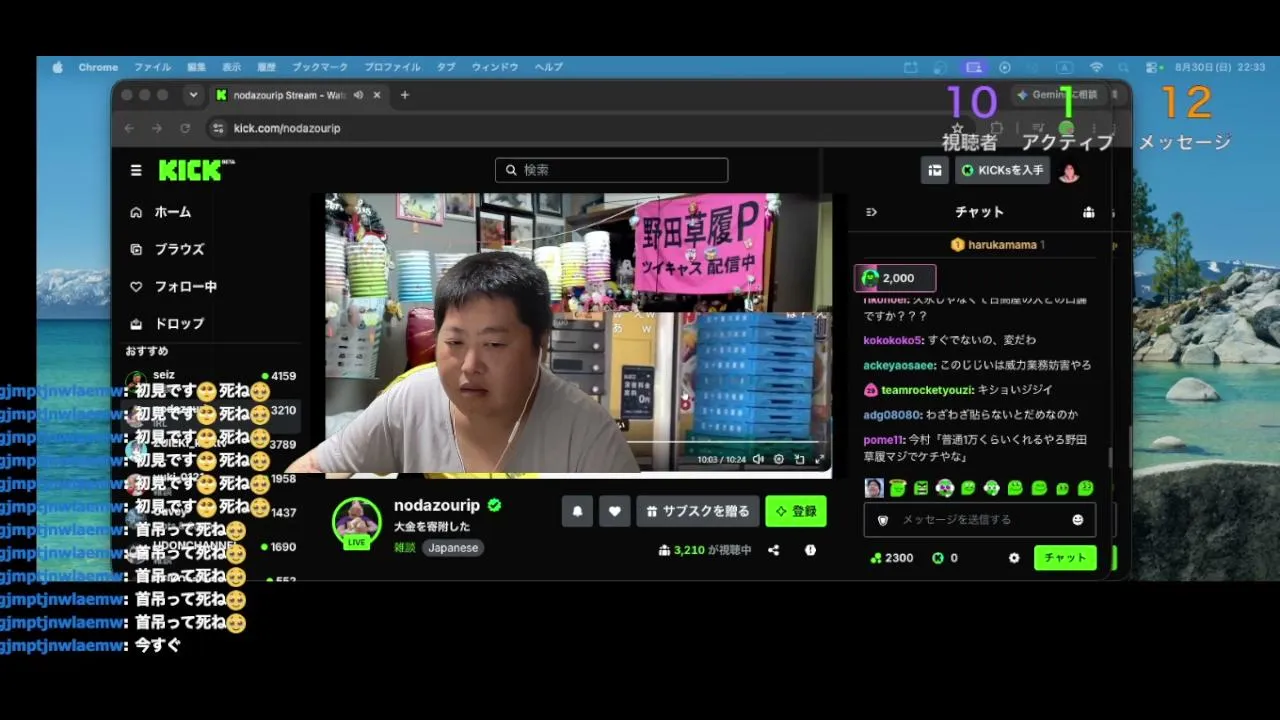Click the report exclamation icon
Viewport: 1280px width, 720px height.
click(x=810, y=550)
